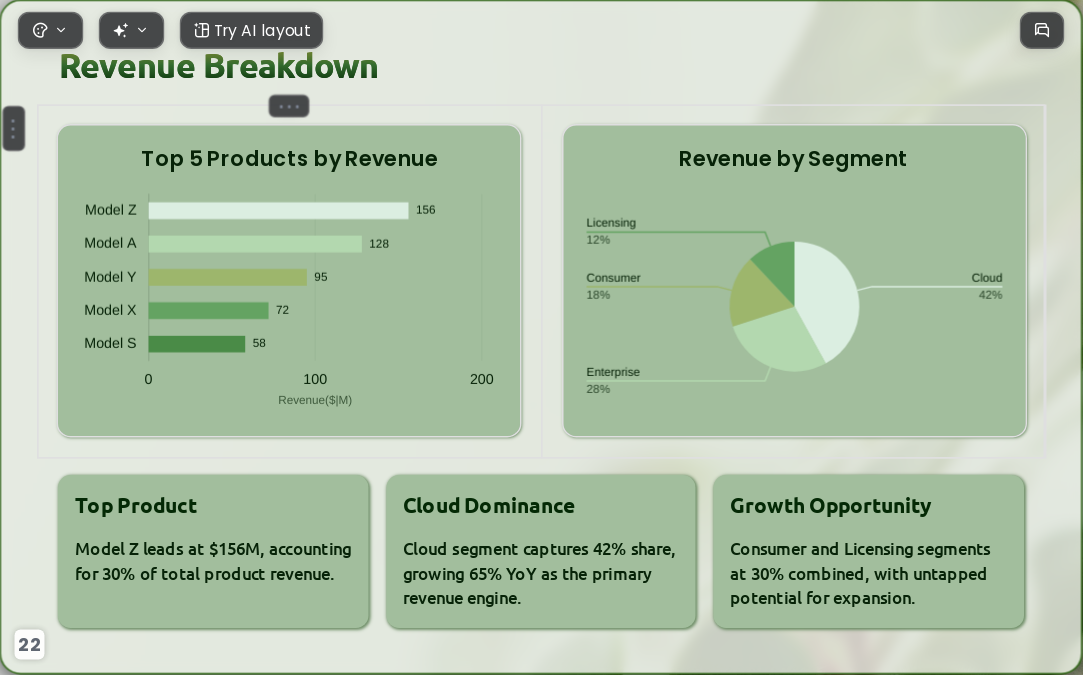The height and width of the screenshot is (677, 1083).
Task: Click the Cloud 42% label
Action: point(986,287)
